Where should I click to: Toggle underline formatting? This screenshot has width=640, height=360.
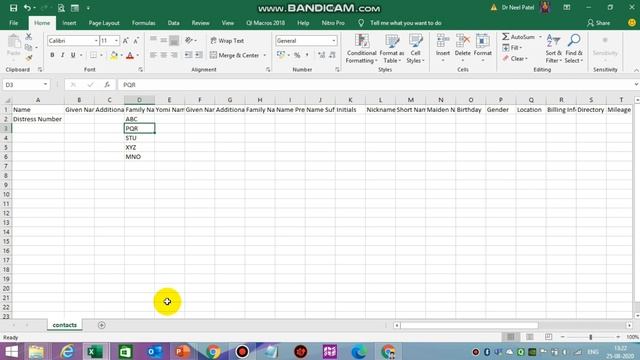(73, 55)
